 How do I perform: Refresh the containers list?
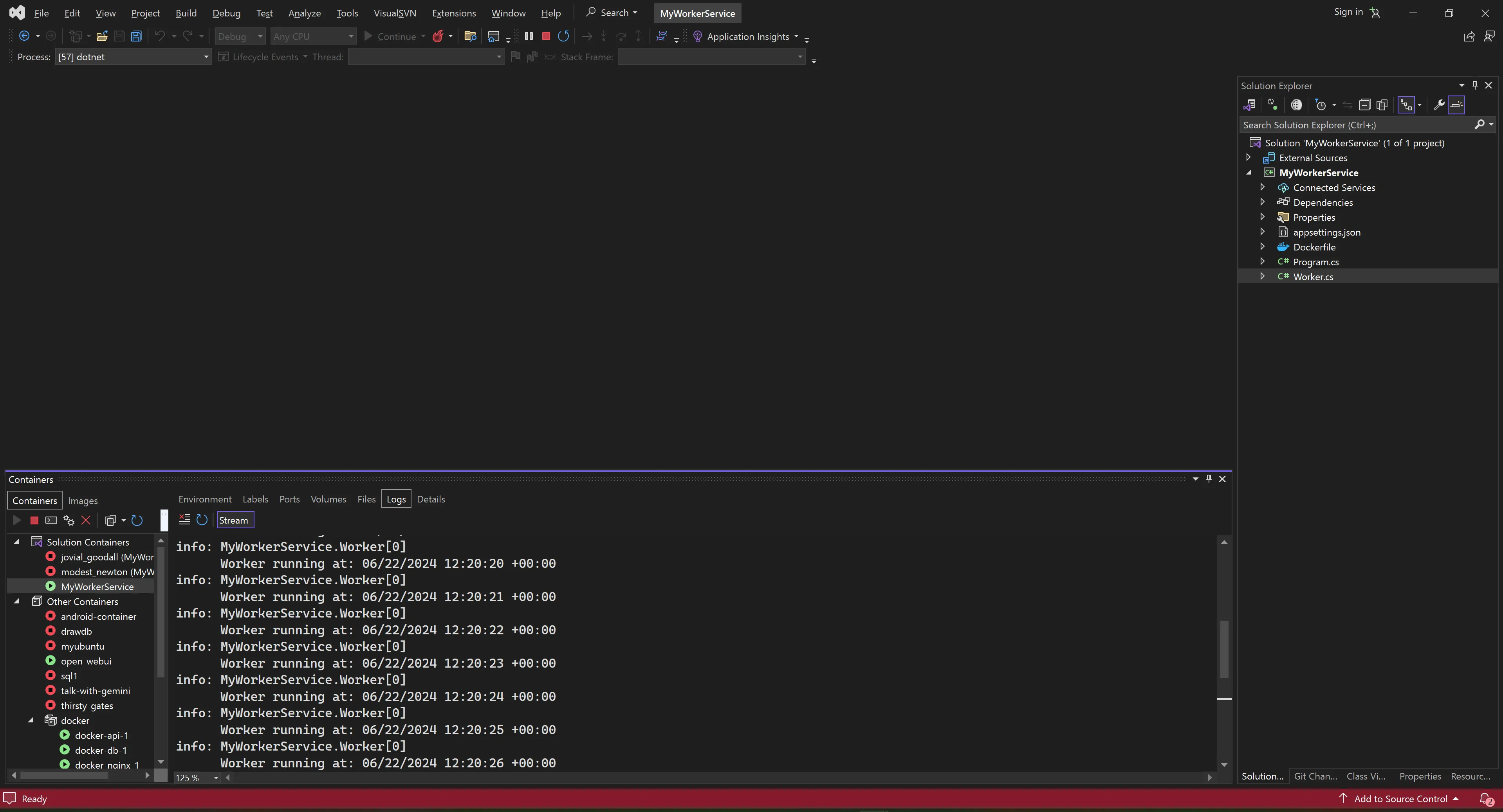[x=137, y=520]
